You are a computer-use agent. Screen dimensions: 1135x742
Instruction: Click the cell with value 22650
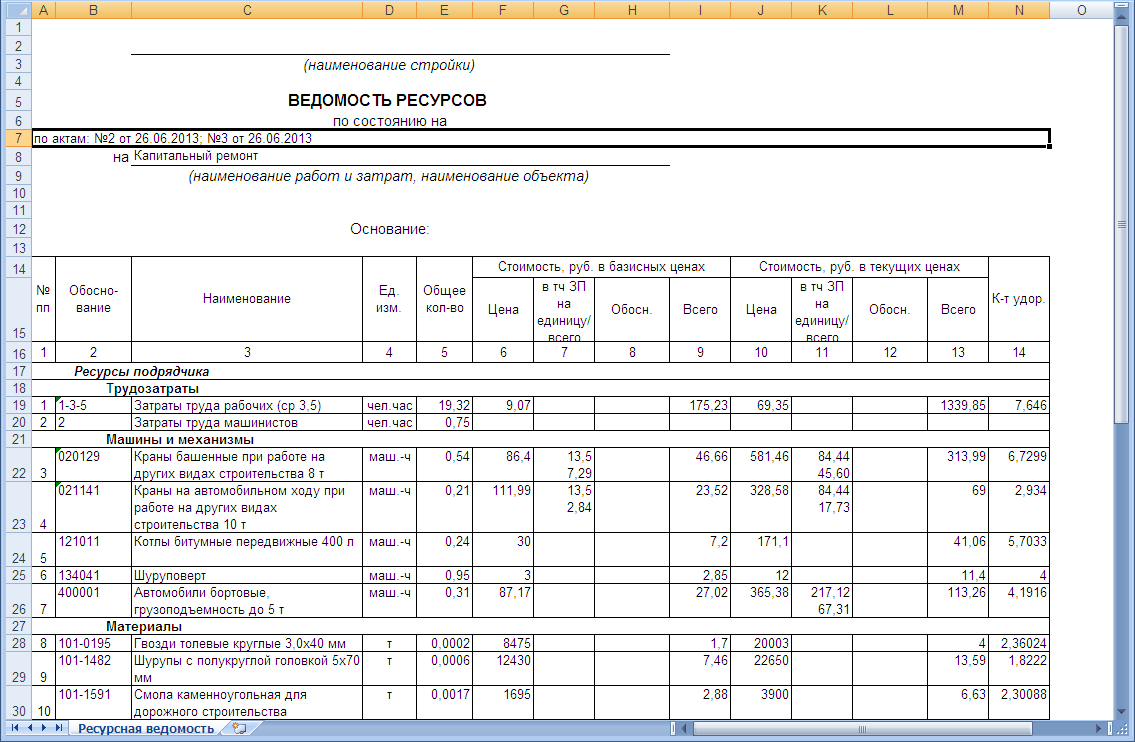[761, 669]
